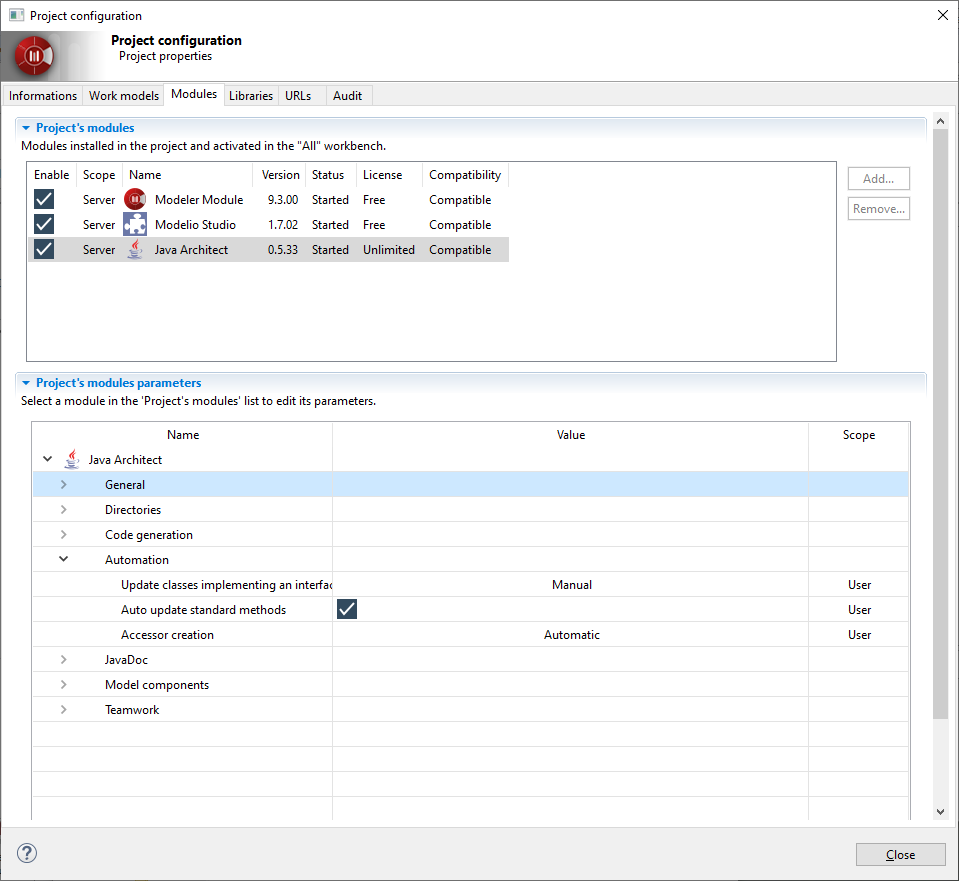Click the Java Architect icon in modules table
Image resolution: width=959 pixels, height=881 pixels.
coord(135,250)
